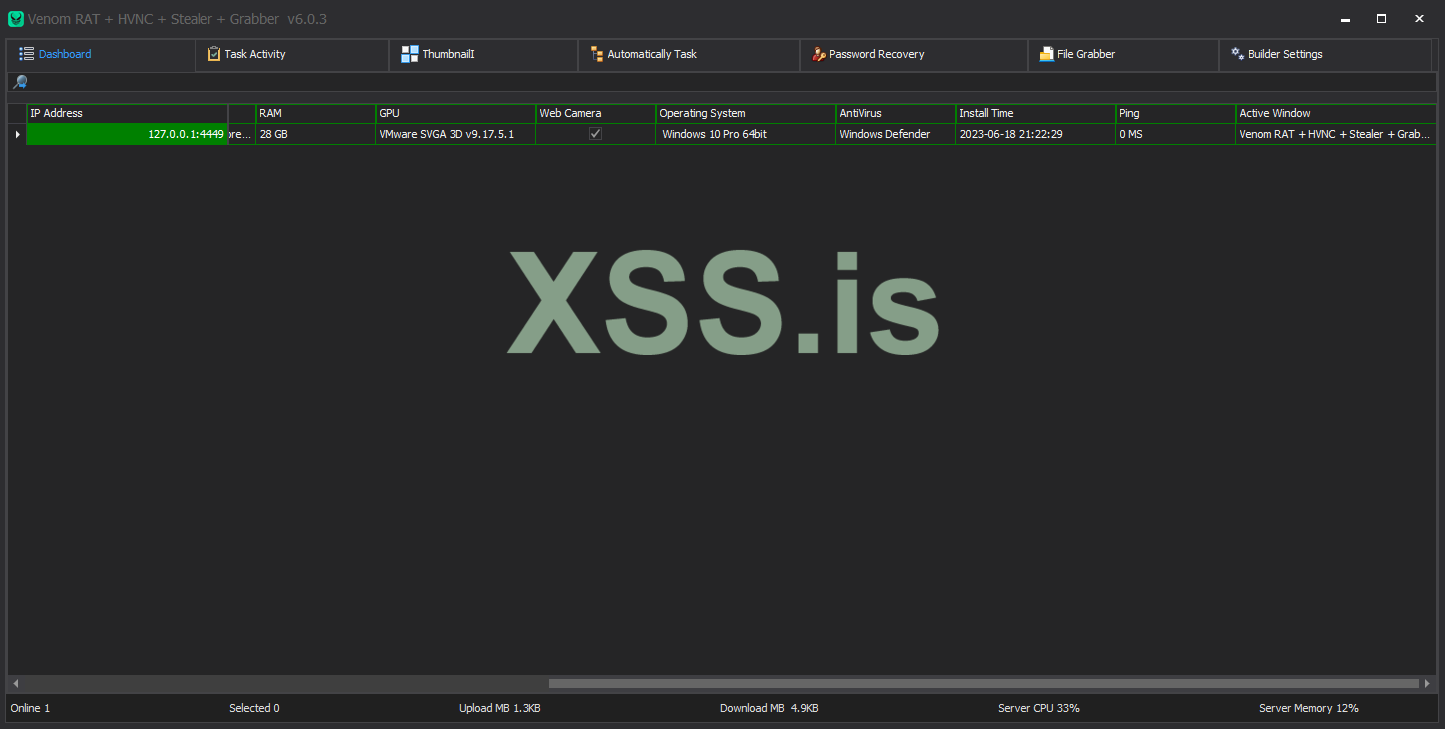Sort by the IP Address column header
Image resolution: width=1445 pixels, height=729 pixels.
tap(127, 114)
